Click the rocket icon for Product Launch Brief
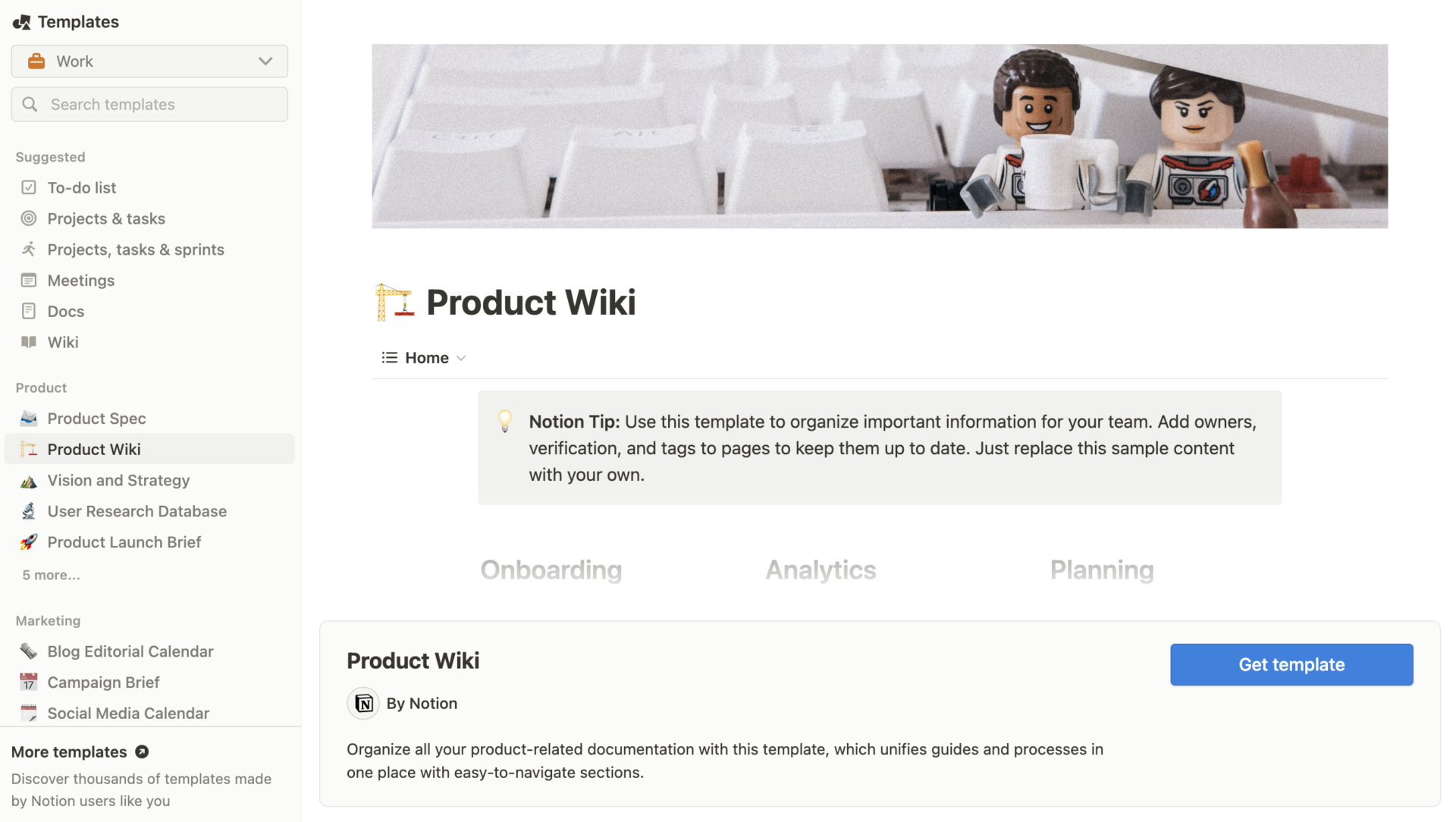Viewport: 1456px width, 822px height. tap(28, 541)
